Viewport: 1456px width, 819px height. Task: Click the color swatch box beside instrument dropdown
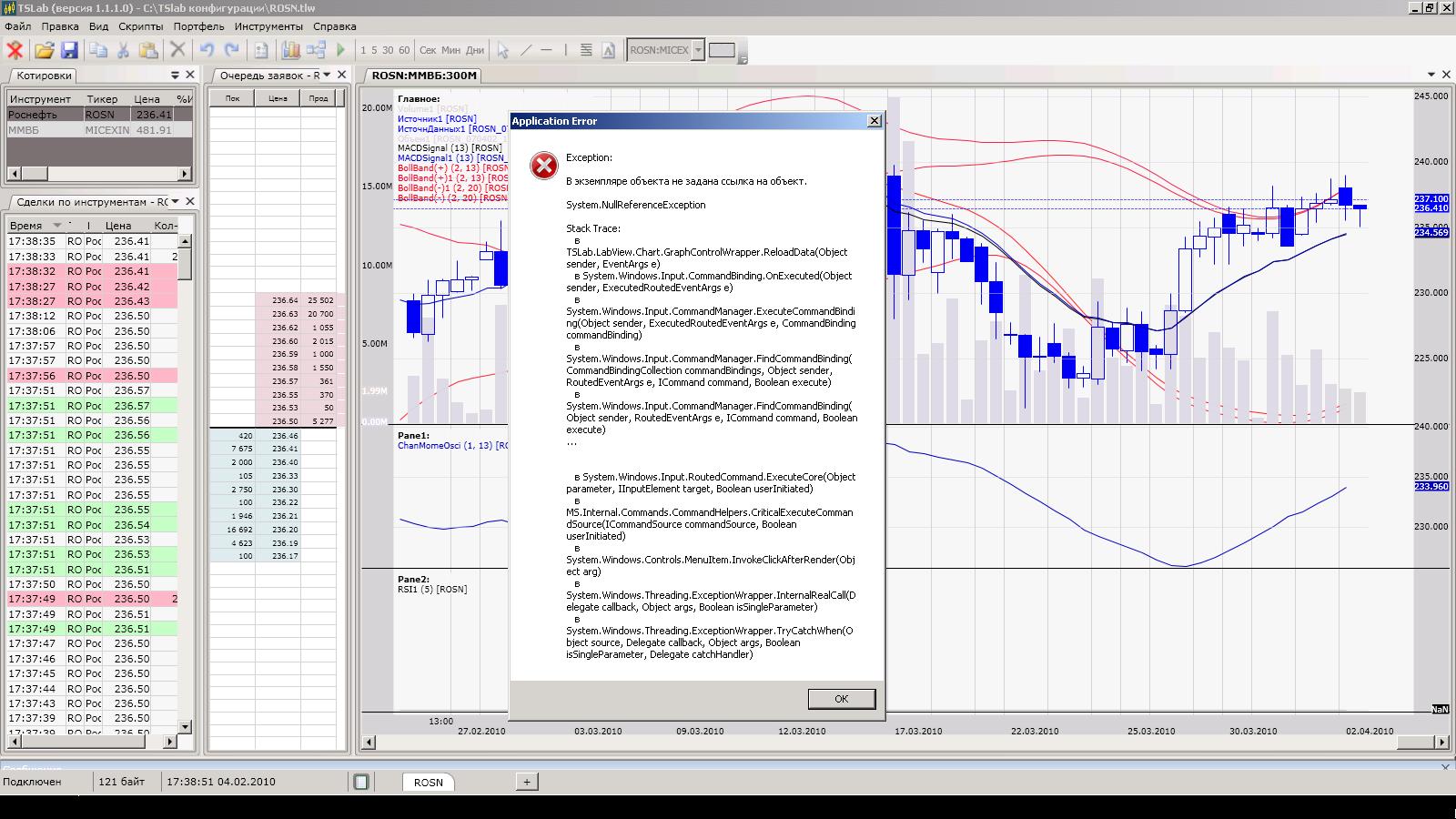point(722,51)
